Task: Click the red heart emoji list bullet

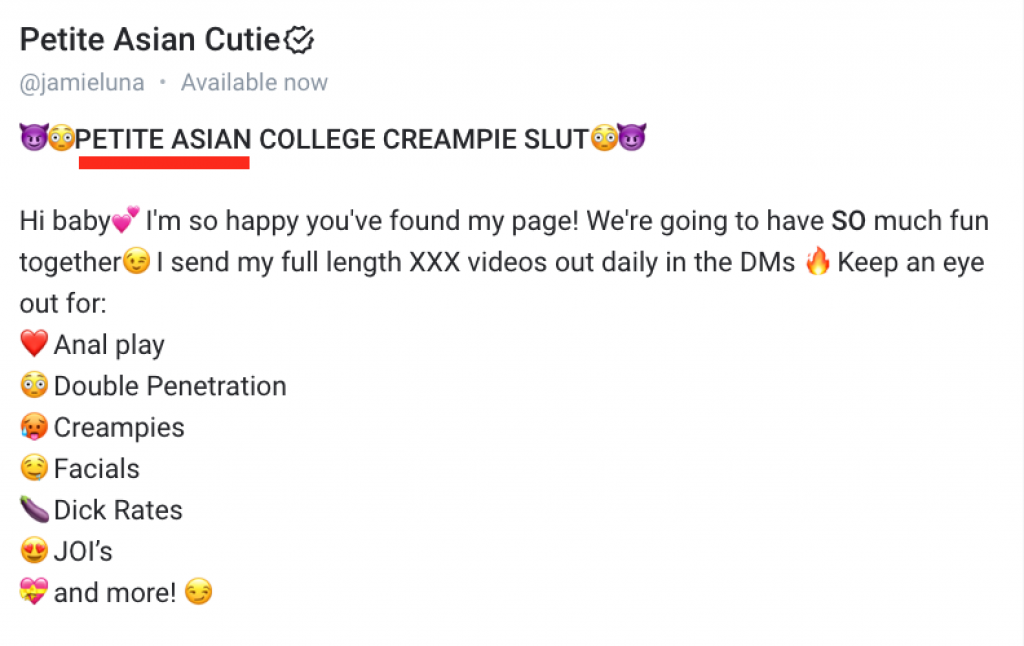Action: point(34,344)
